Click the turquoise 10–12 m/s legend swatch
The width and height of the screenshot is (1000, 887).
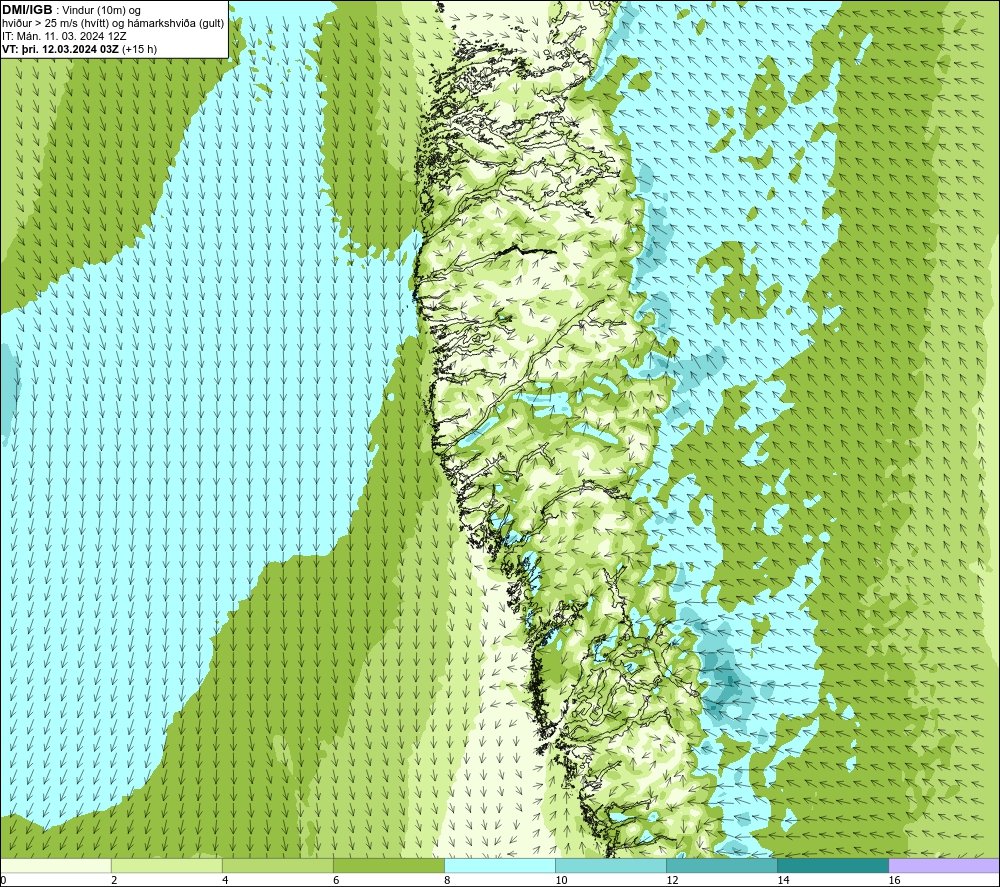click(611, 865)
